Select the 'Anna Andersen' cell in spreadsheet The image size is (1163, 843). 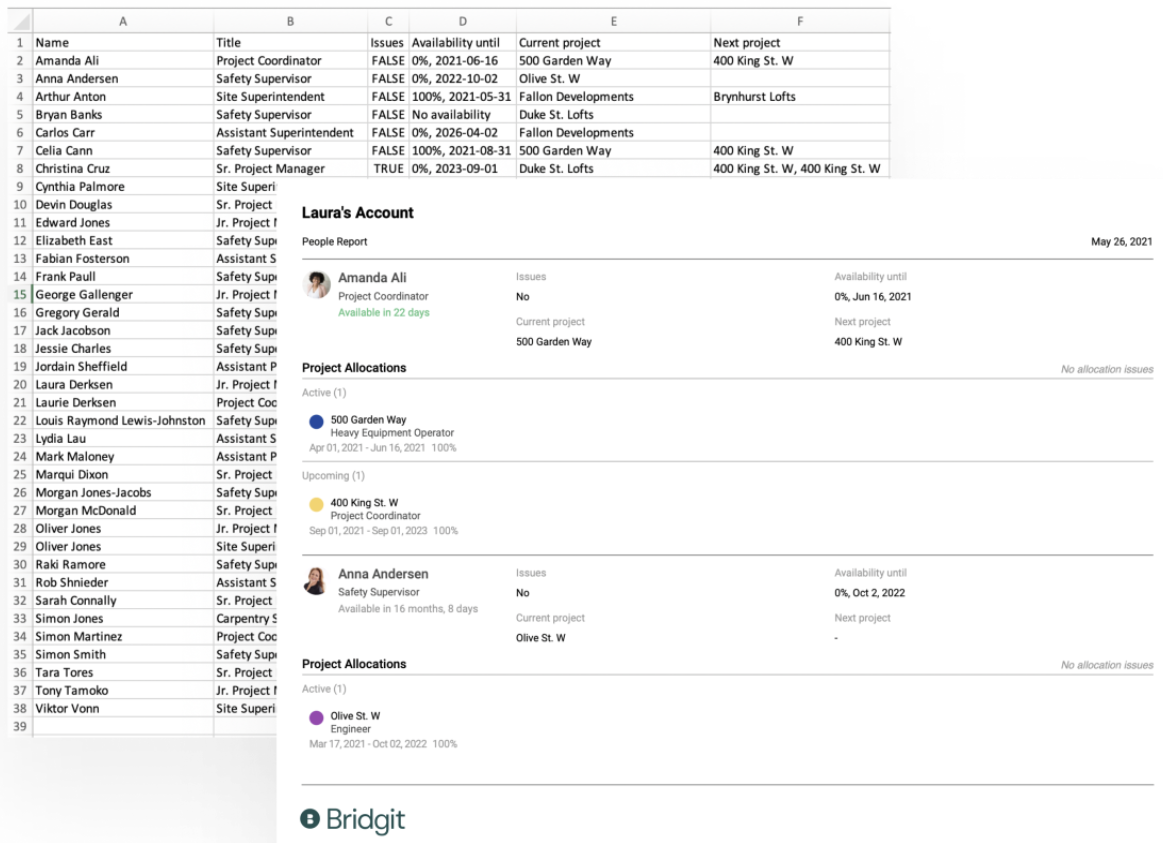pyautogui.click(x=123, y=79)
